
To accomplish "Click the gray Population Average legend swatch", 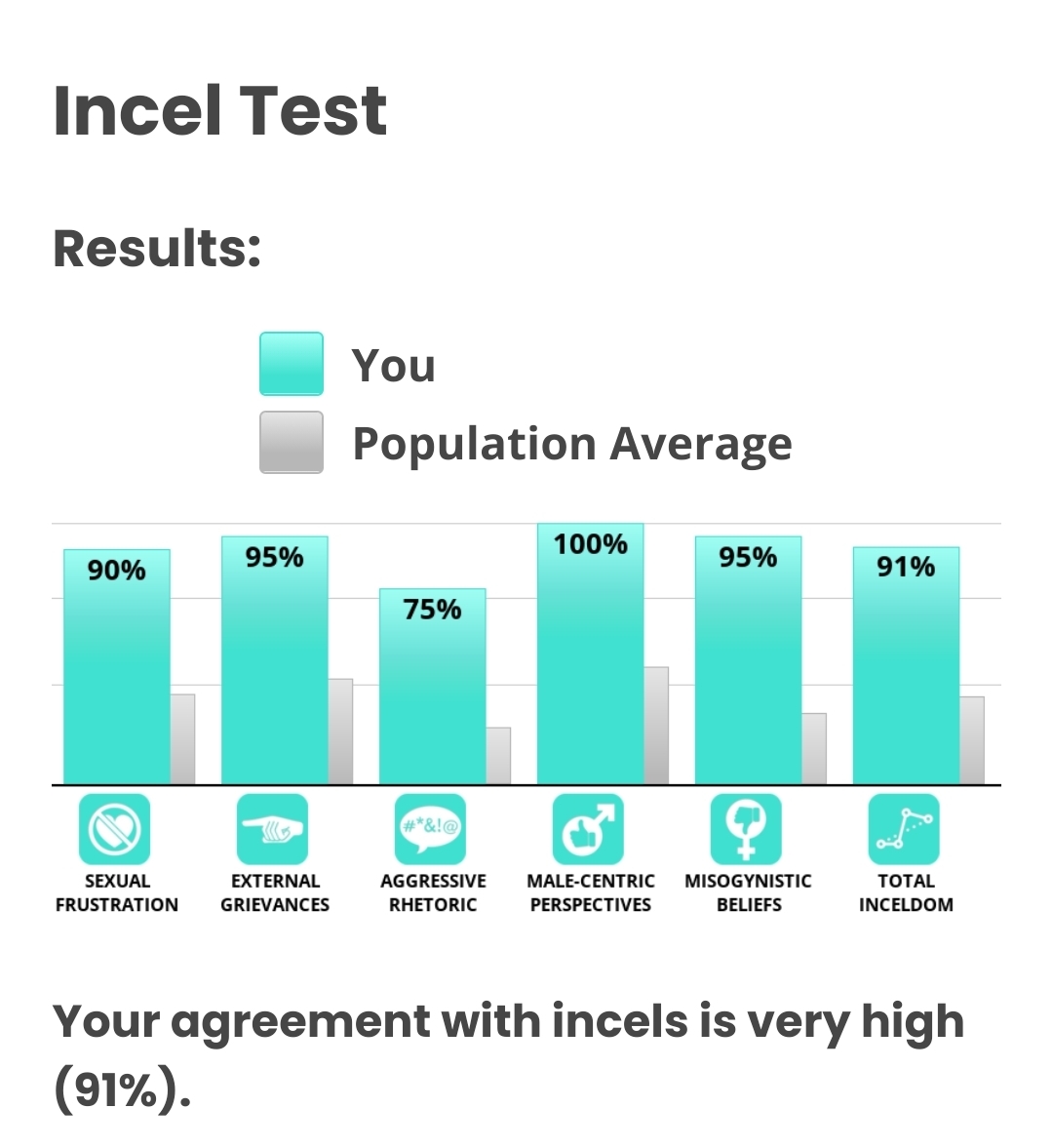I will (x=292, y=442).
